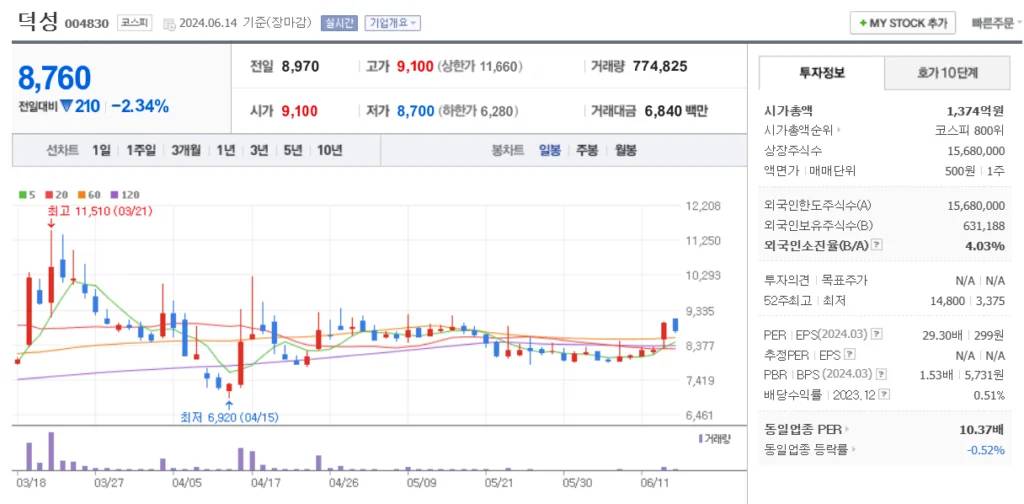1024x504 pixels.
Task: Click help icon next to 외국인소진율(B/A)
Action: click(877, 245)
